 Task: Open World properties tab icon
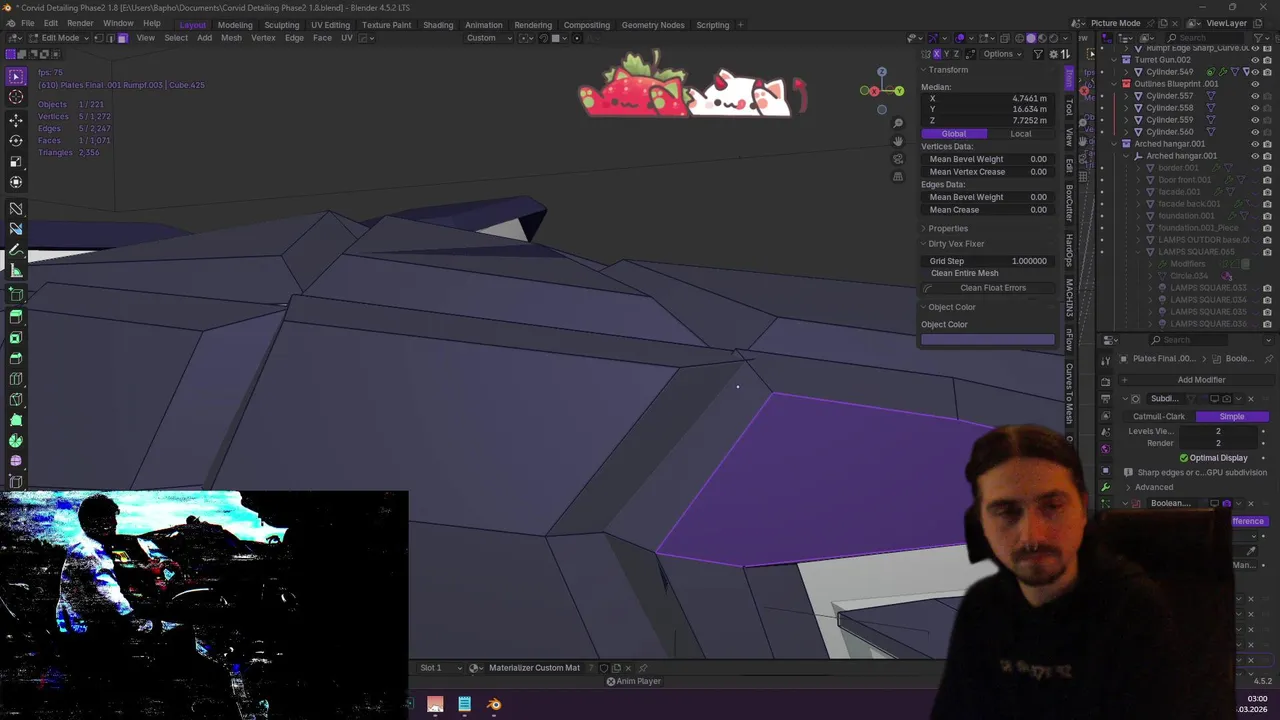(1105, 449)
